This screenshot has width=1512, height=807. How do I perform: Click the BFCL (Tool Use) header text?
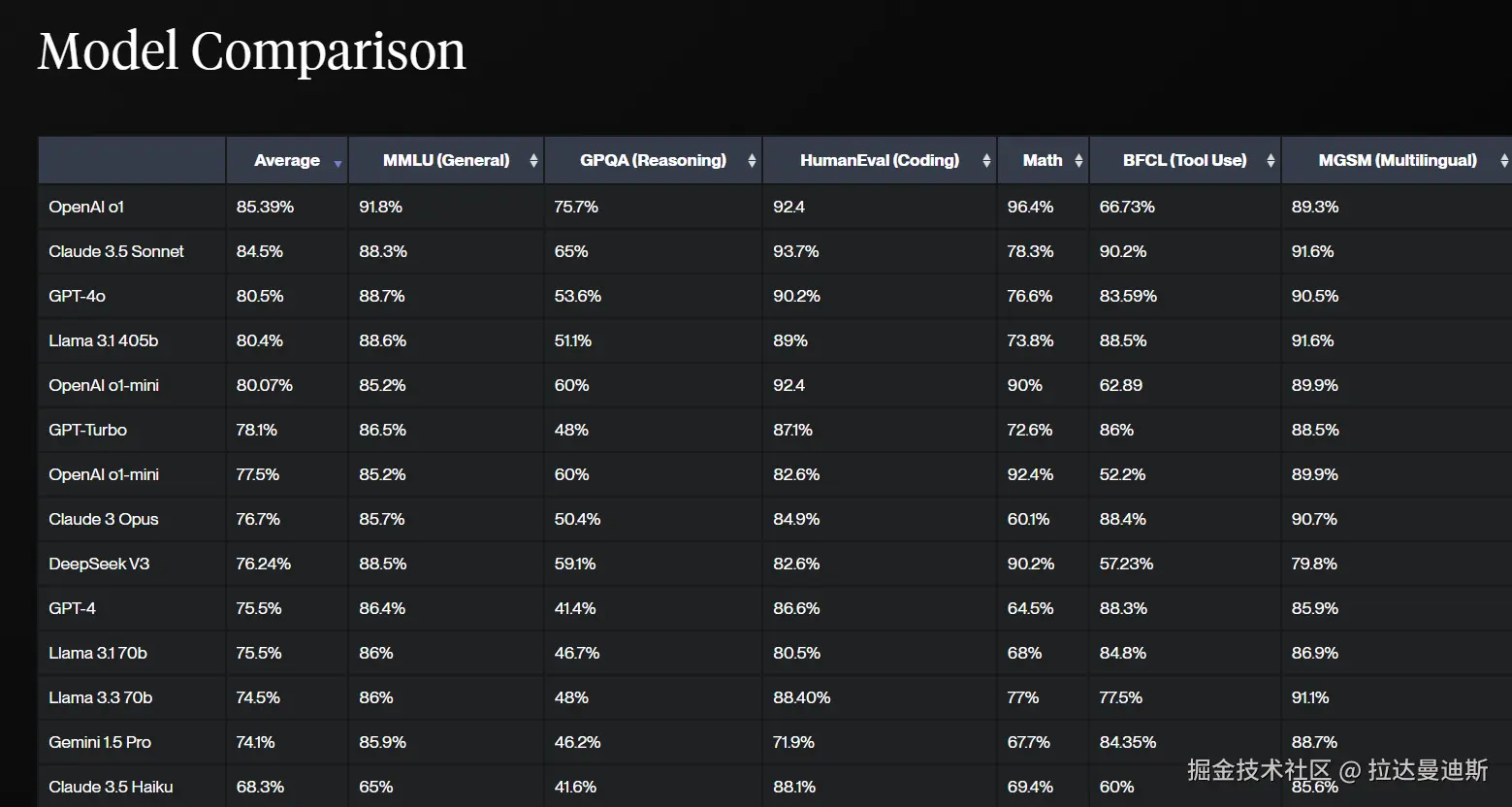(1184, 161)
